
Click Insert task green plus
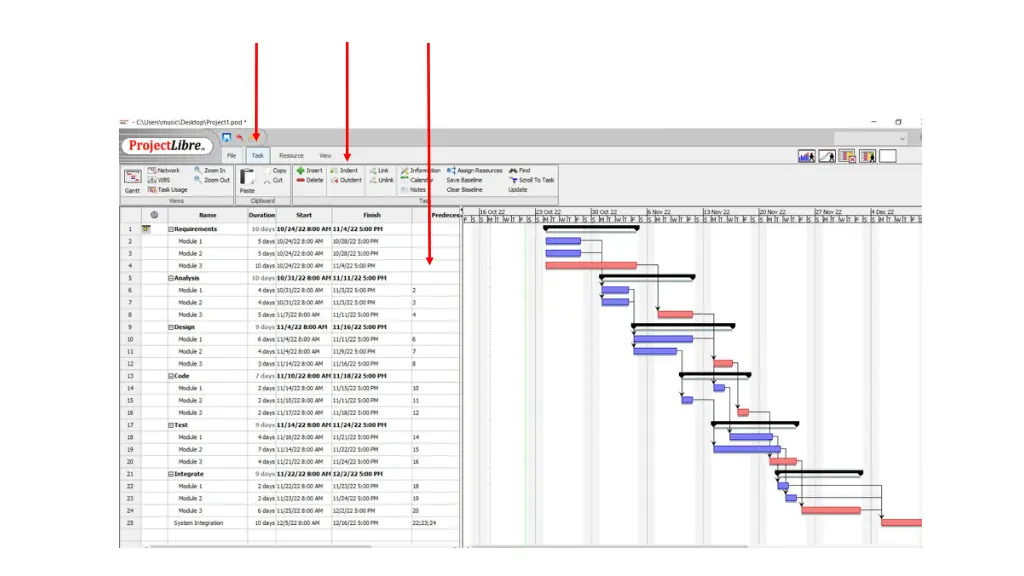[309, 171]
